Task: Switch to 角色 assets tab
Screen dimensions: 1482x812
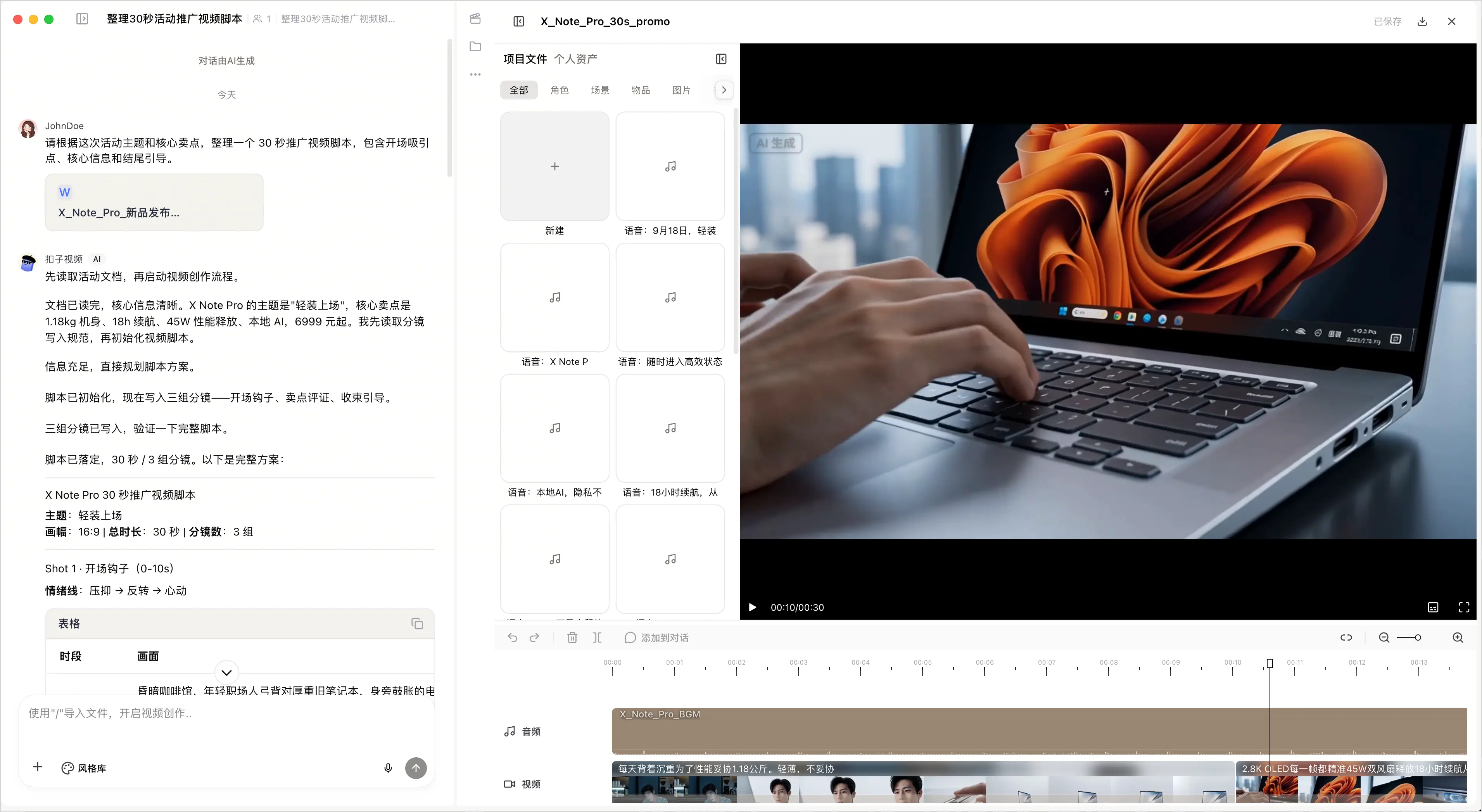Action: coord(559,90)
